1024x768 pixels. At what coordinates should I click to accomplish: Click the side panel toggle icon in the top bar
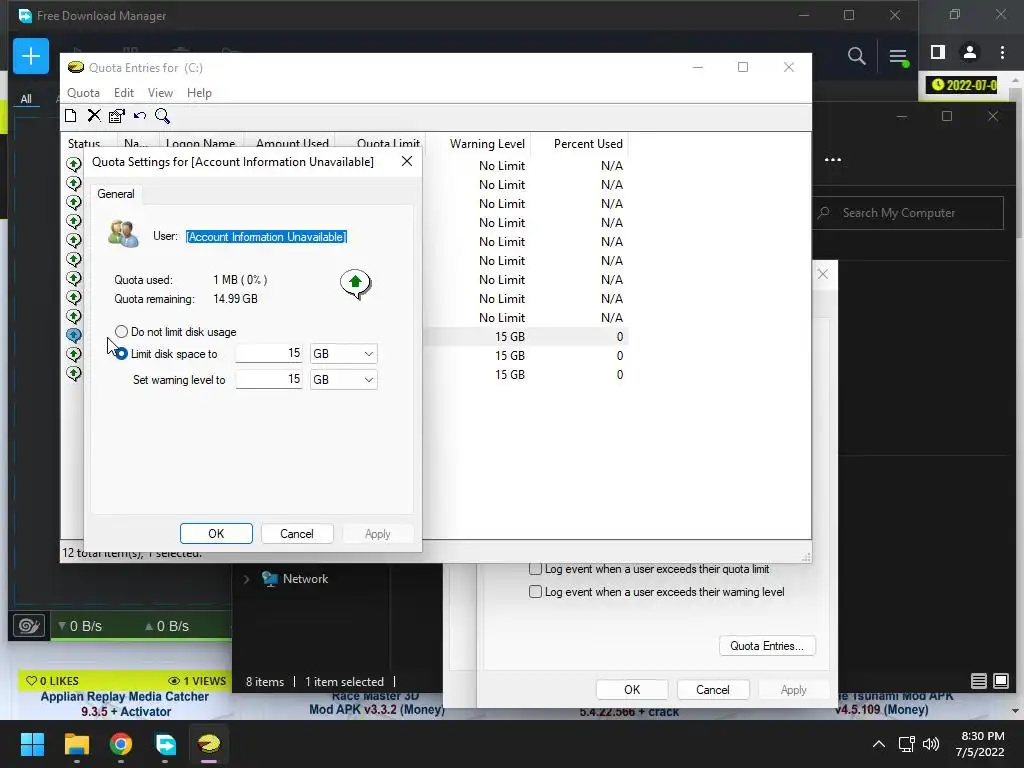pos(938,52)
